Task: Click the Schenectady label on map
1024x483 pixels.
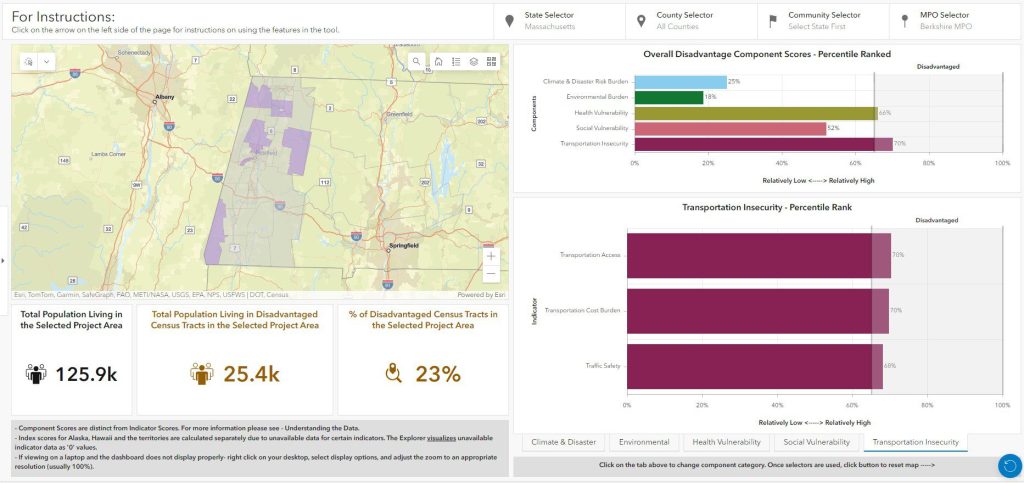Action: point(134,52)
